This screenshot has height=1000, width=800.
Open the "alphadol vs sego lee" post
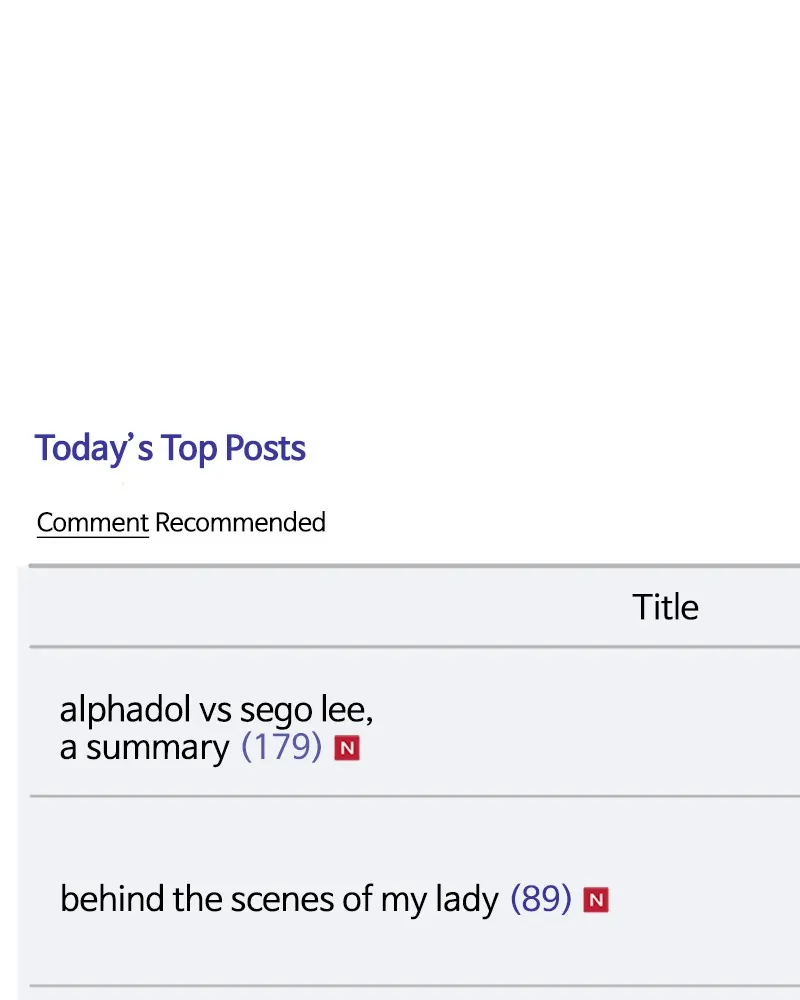pos(216,711)
